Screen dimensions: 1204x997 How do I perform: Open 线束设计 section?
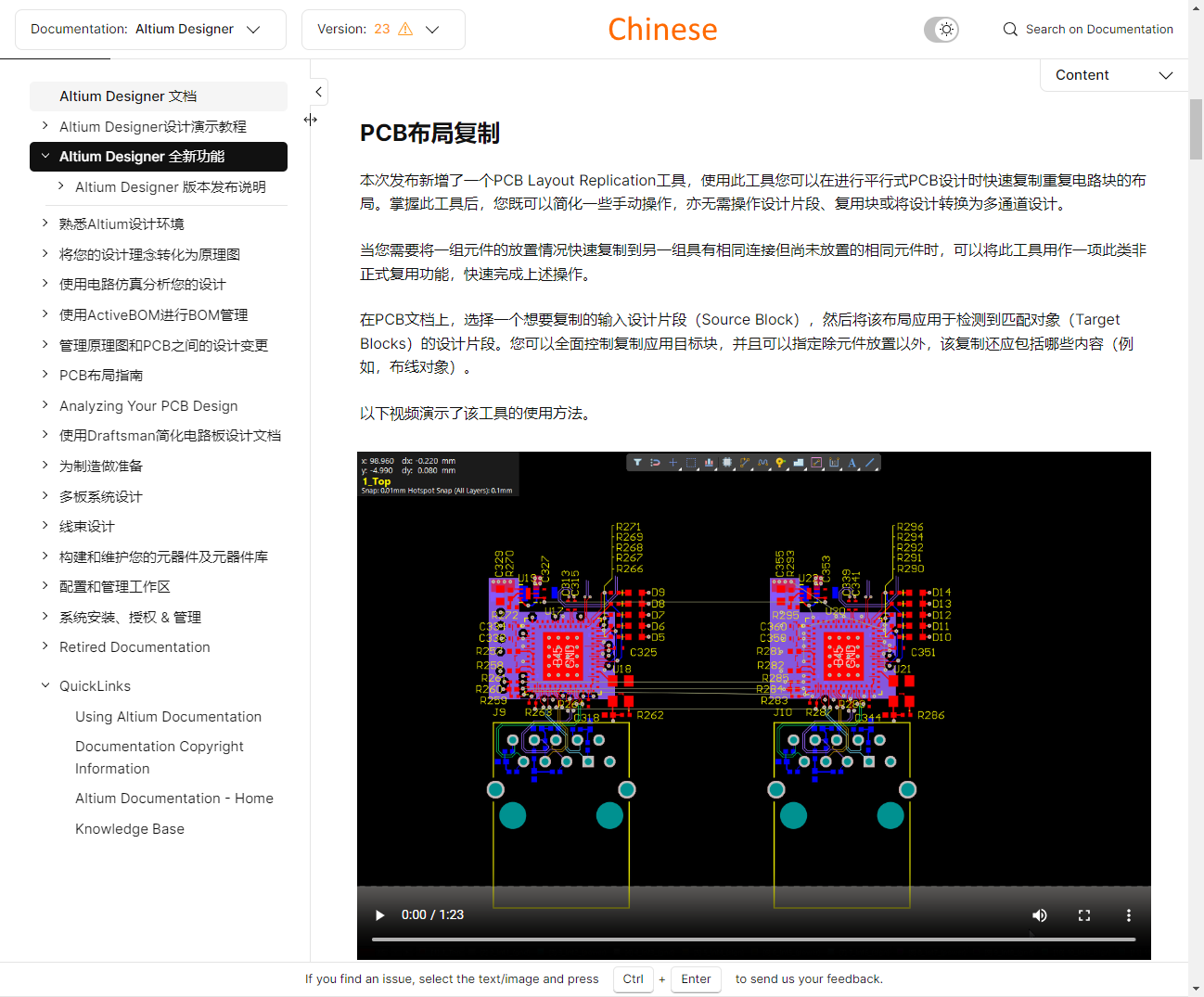(x=87, y=527)
